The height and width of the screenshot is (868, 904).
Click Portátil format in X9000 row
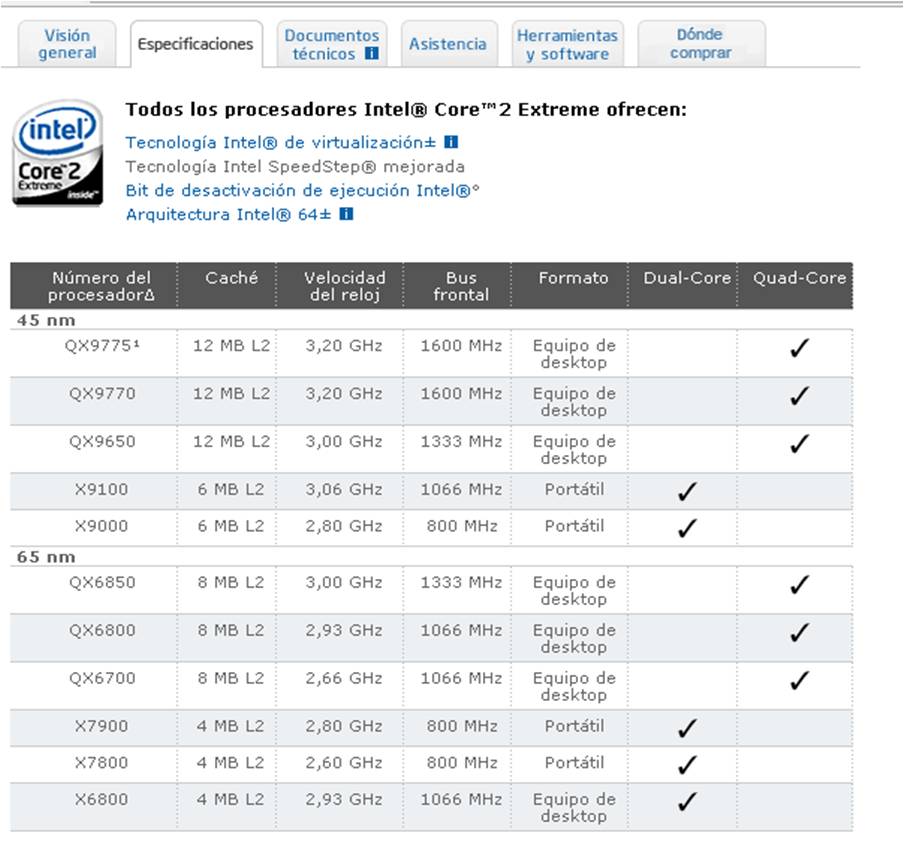click(575, 526)
